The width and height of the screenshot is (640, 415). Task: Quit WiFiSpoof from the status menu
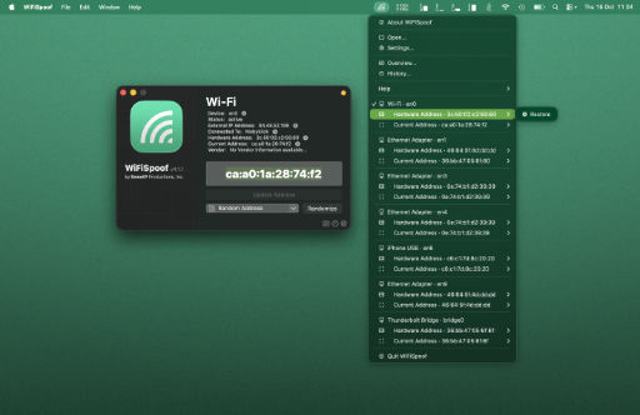[442, 356]
